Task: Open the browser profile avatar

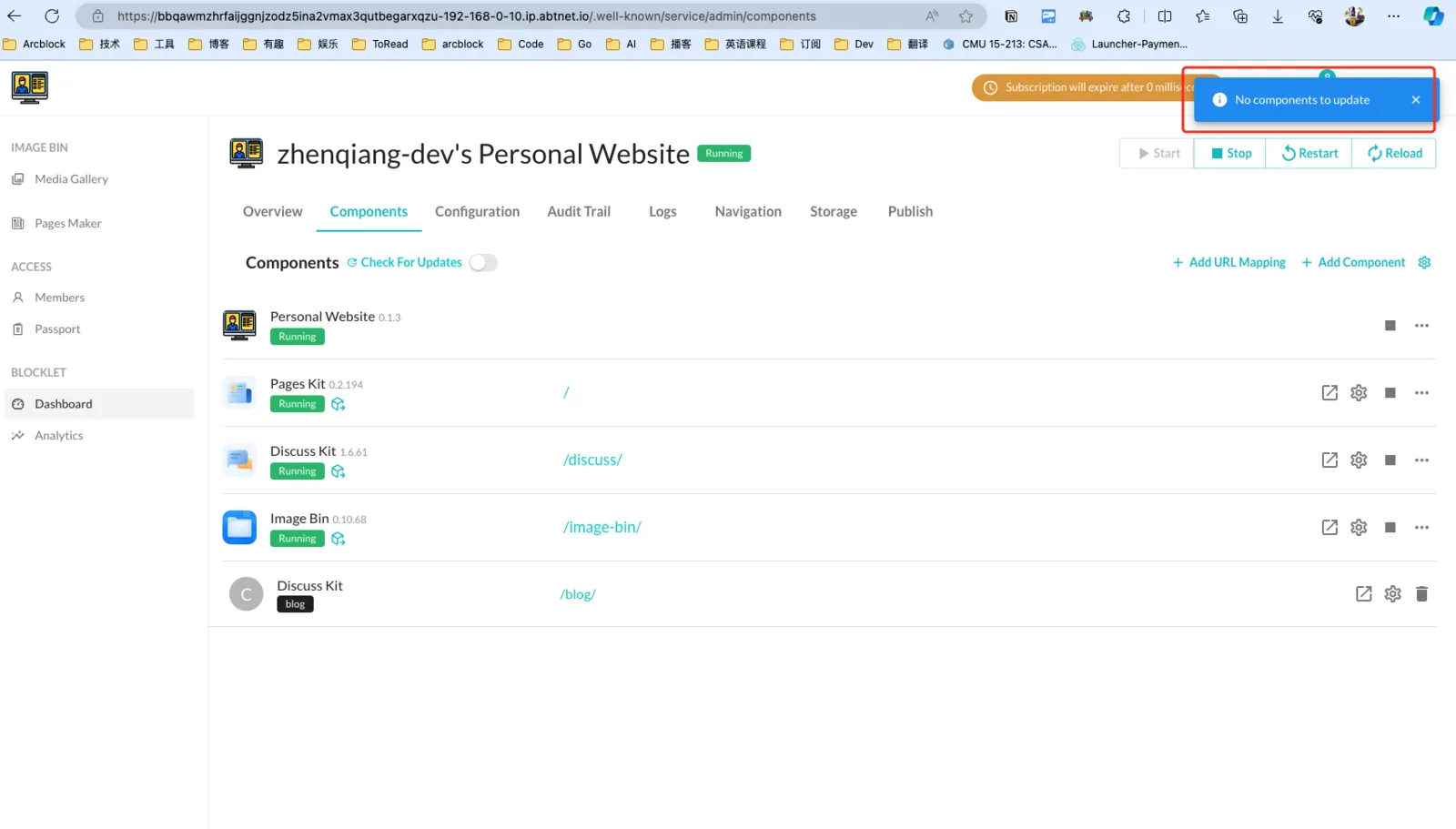Action: 1354,16
